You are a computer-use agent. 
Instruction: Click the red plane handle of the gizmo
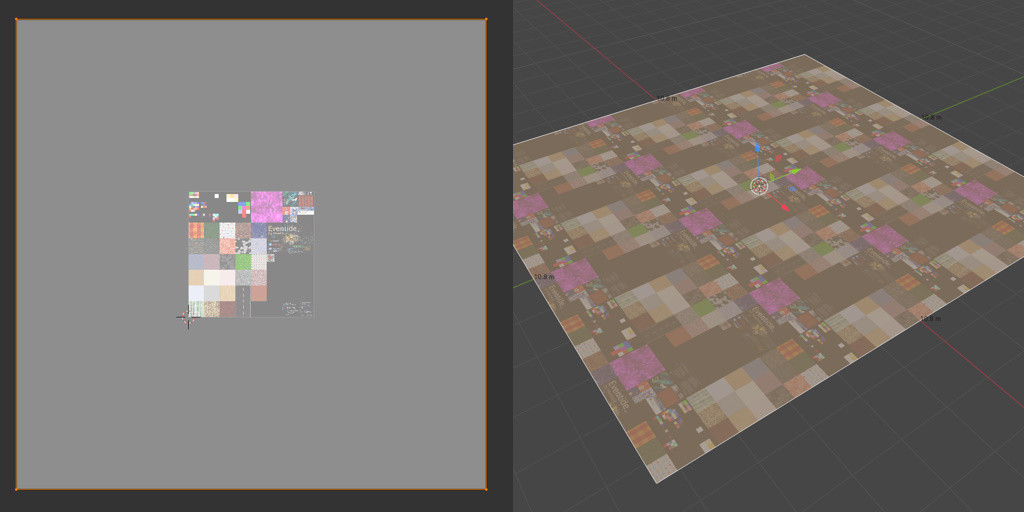[778, 158]
